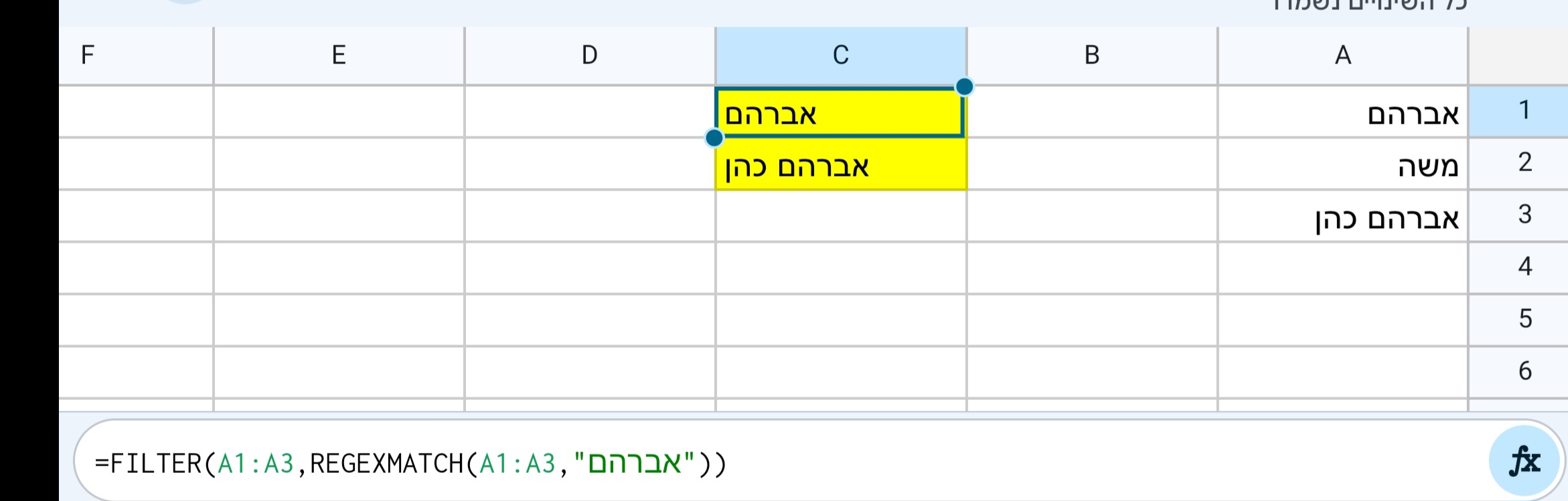Tap the top selection handle on cell C1
The image size is (1568, 501).
[964, 86]
